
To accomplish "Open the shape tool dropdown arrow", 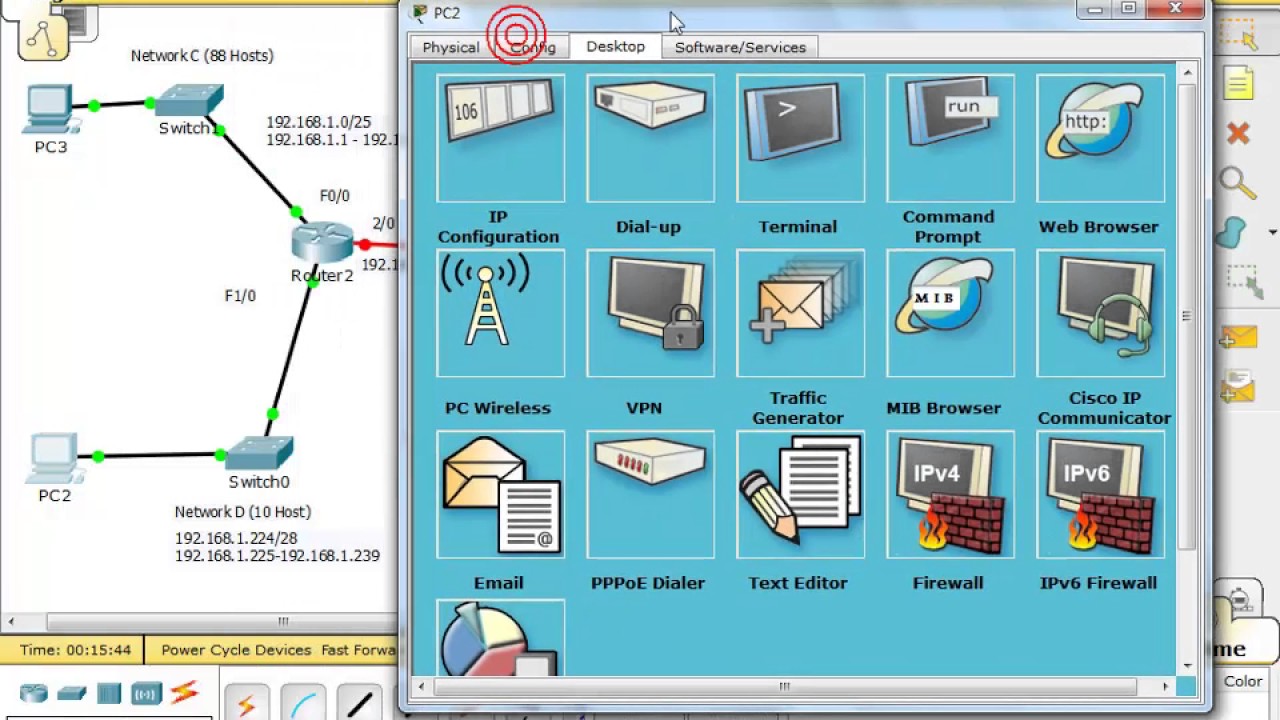I will click(x=1272, y=233).
